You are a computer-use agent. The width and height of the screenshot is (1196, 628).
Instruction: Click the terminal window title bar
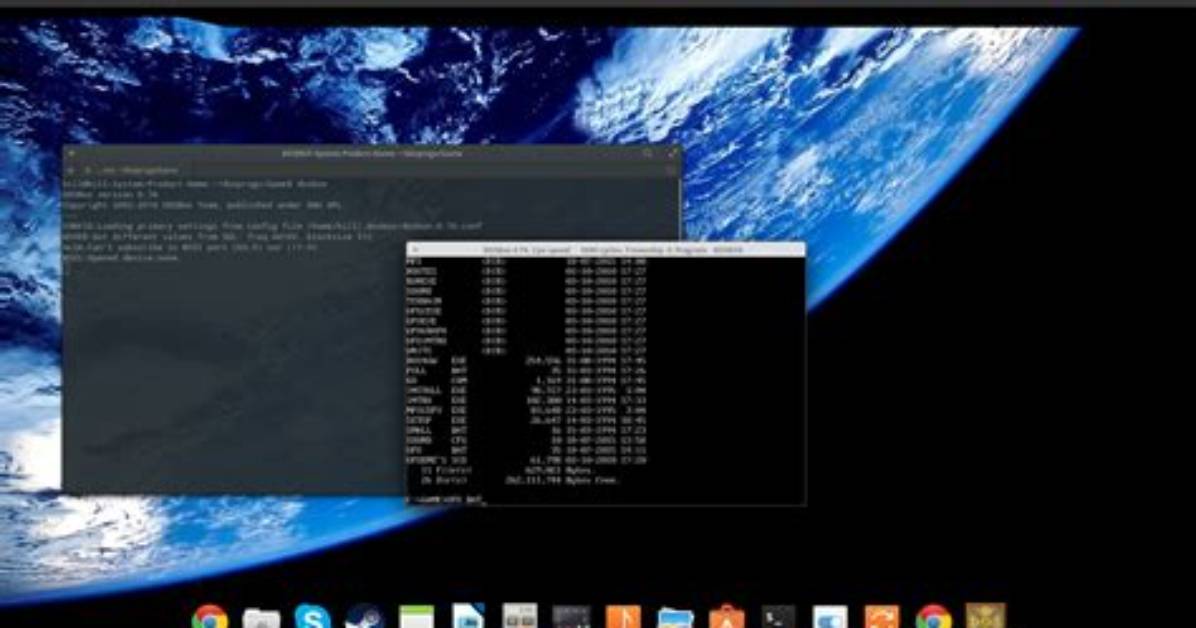(x=371, y=153)
